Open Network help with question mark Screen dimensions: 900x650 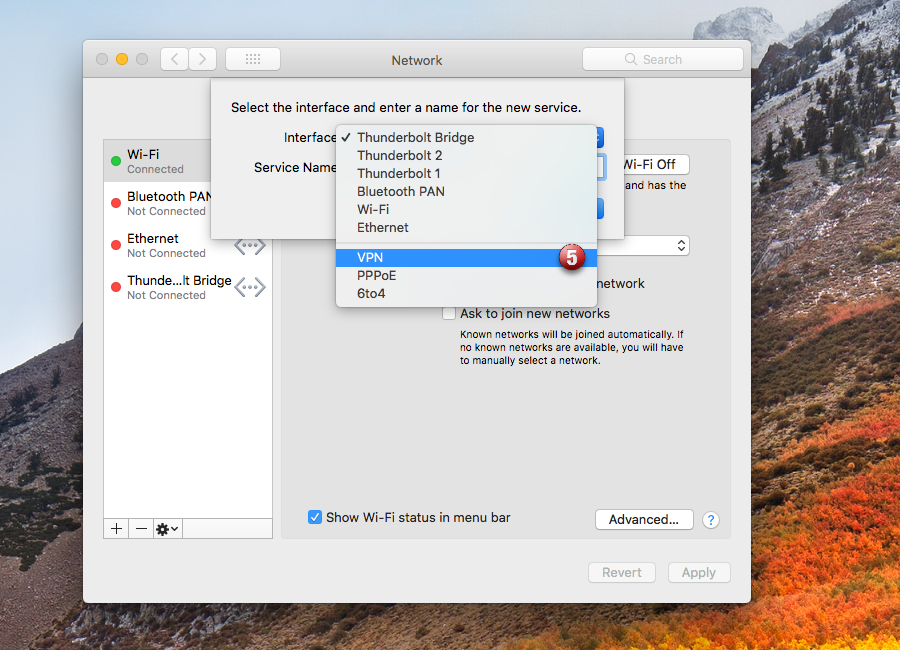click(711, 520)
